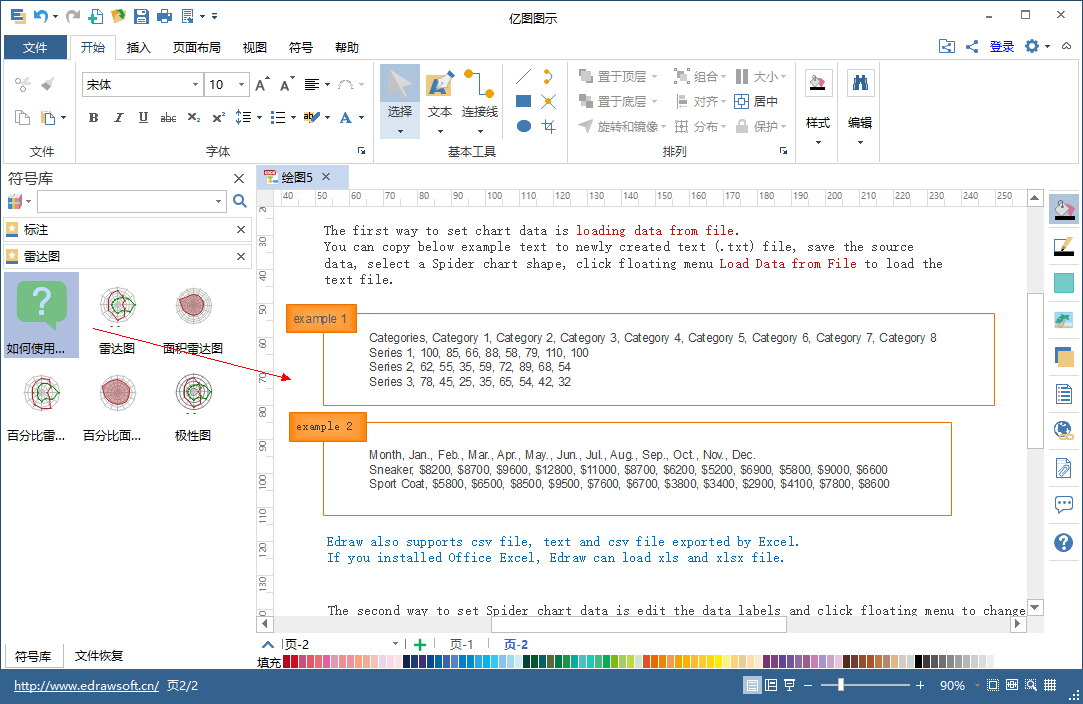
Task: Search the symbol library with magnifier icon
Action: pyautogui.click(x=240, y=202)
